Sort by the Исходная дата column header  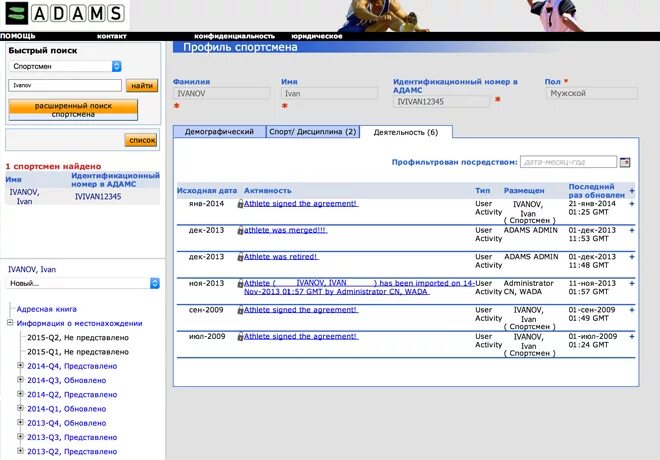(x=207, y=191)
